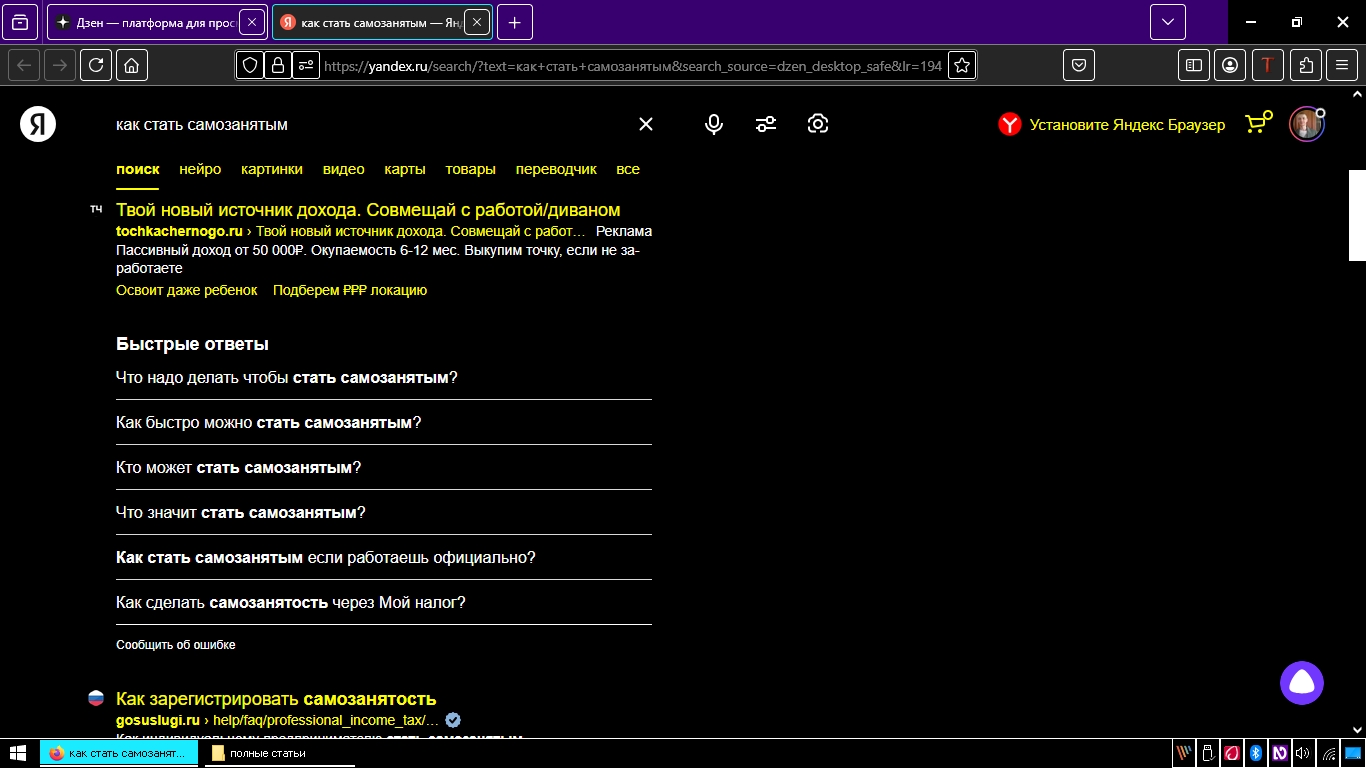
Task: Select the поиск tab
Action: coord(138,169)
